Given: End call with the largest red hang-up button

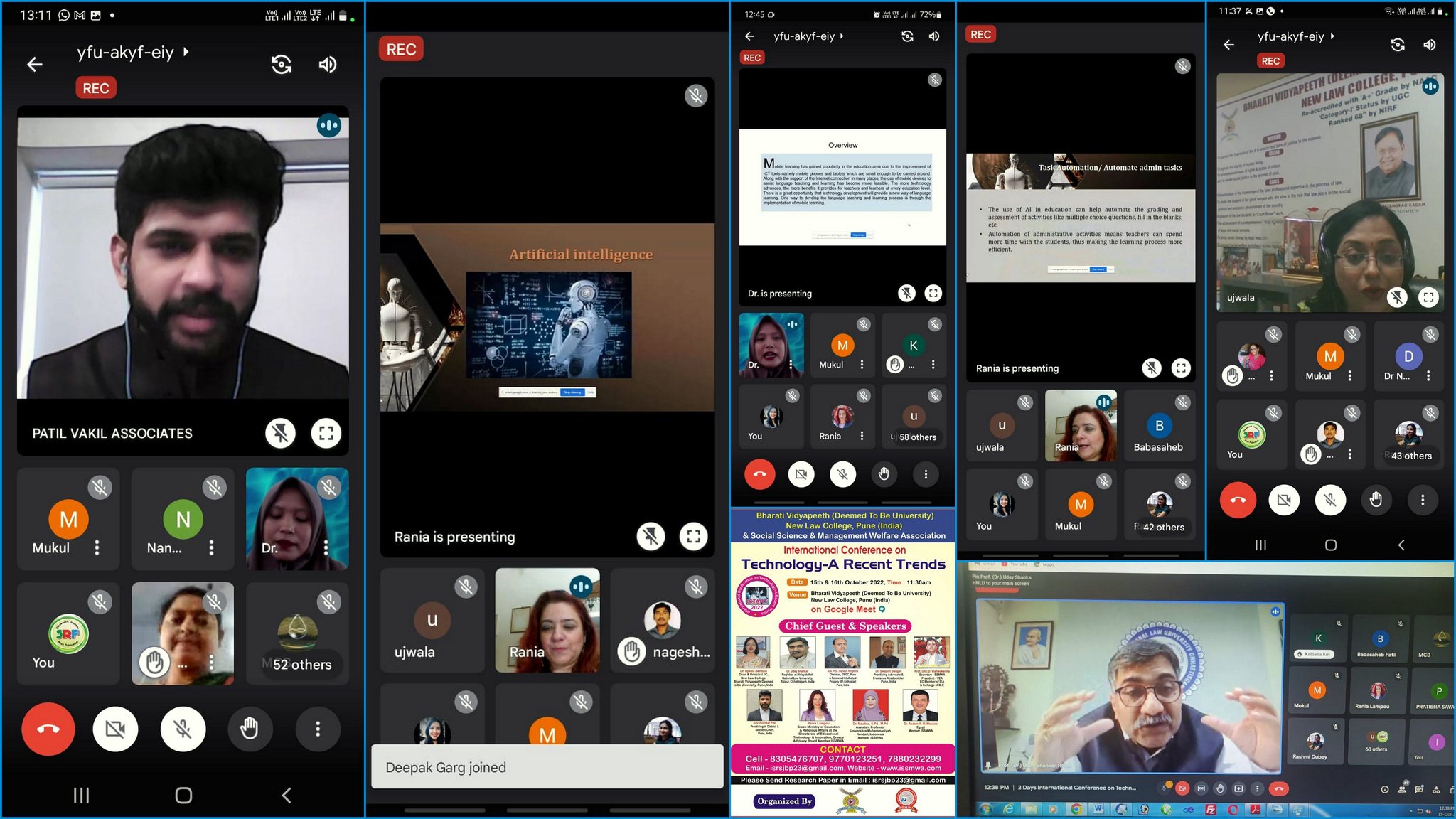Looking at the screenshot, I should (x=48, y=729).
